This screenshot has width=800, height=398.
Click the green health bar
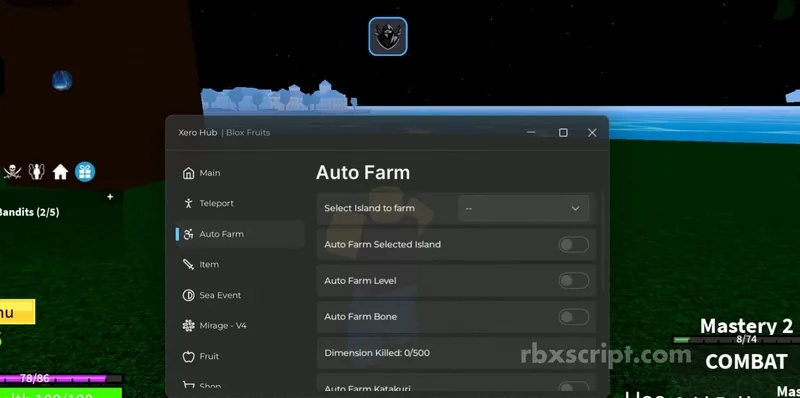point(61,393)
